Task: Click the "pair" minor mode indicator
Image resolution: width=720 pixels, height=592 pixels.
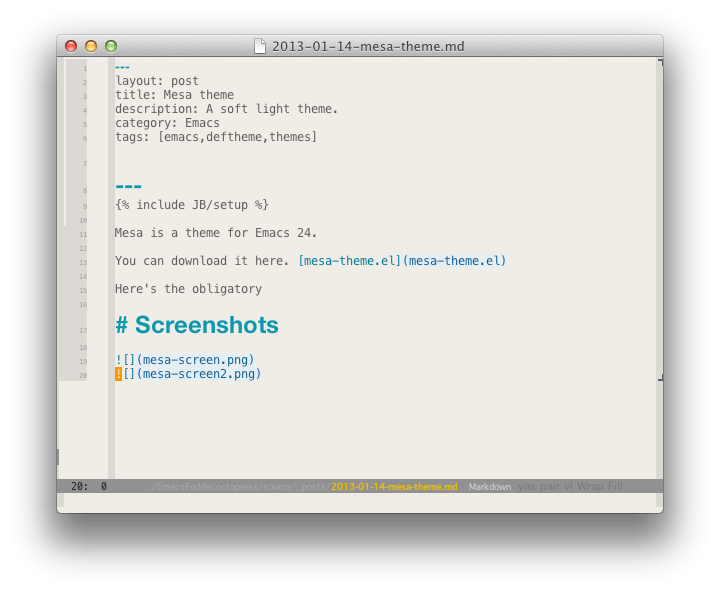Action: 550,486
